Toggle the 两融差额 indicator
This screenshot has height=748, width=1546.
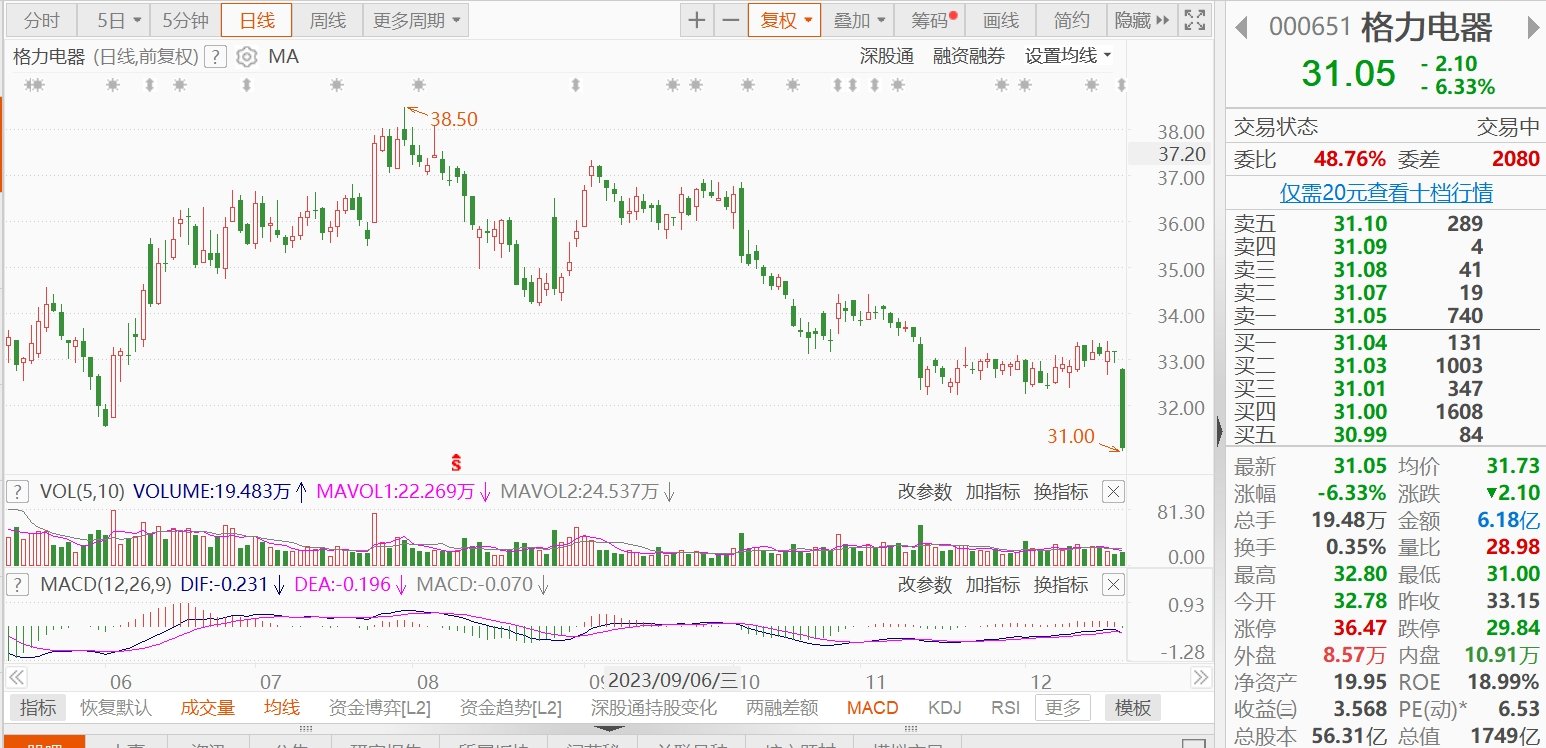[x=782, y=708]
